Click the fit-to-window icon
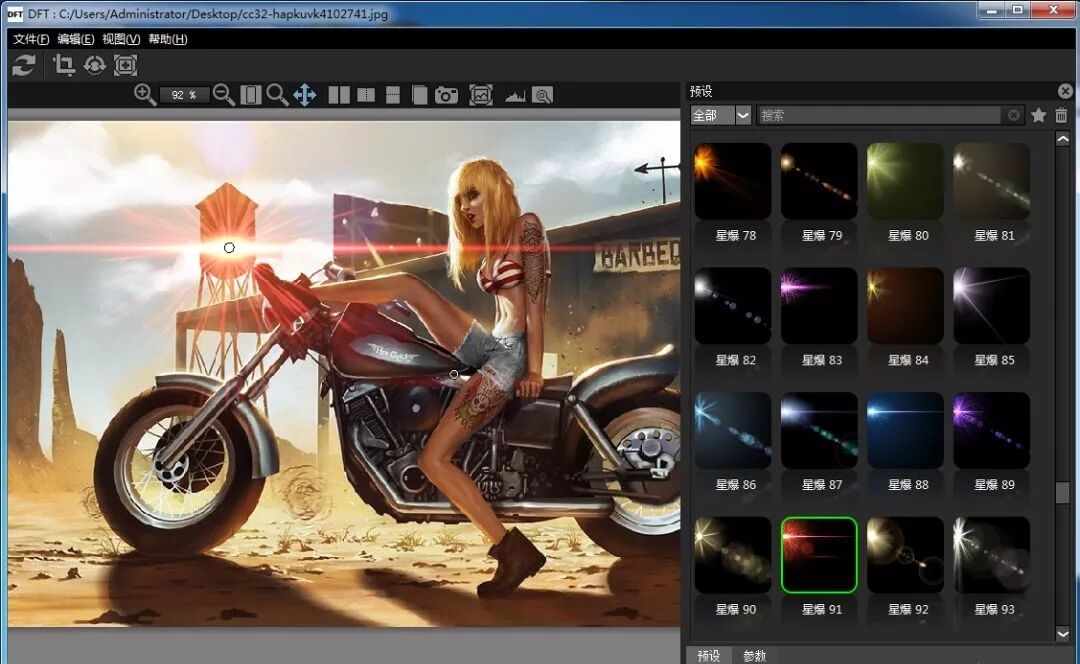Screen dimensions: 1080x664 251,95
